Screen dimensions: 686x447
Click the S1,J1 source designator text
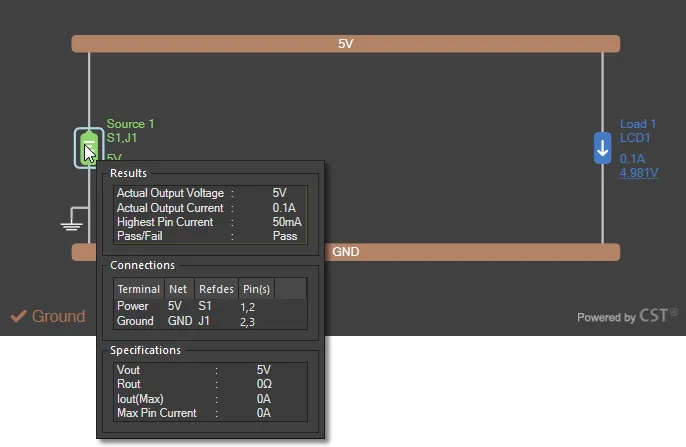click(x=122, y=138)
